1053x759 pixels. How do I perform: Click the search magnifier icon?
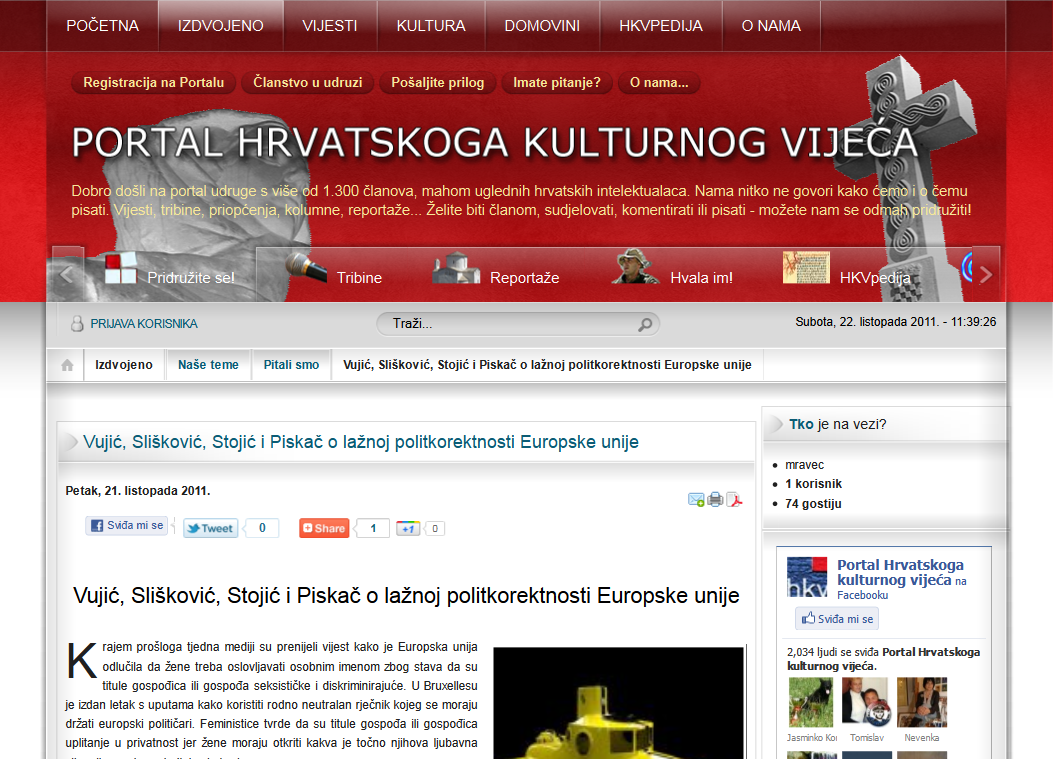click(645, 324)
